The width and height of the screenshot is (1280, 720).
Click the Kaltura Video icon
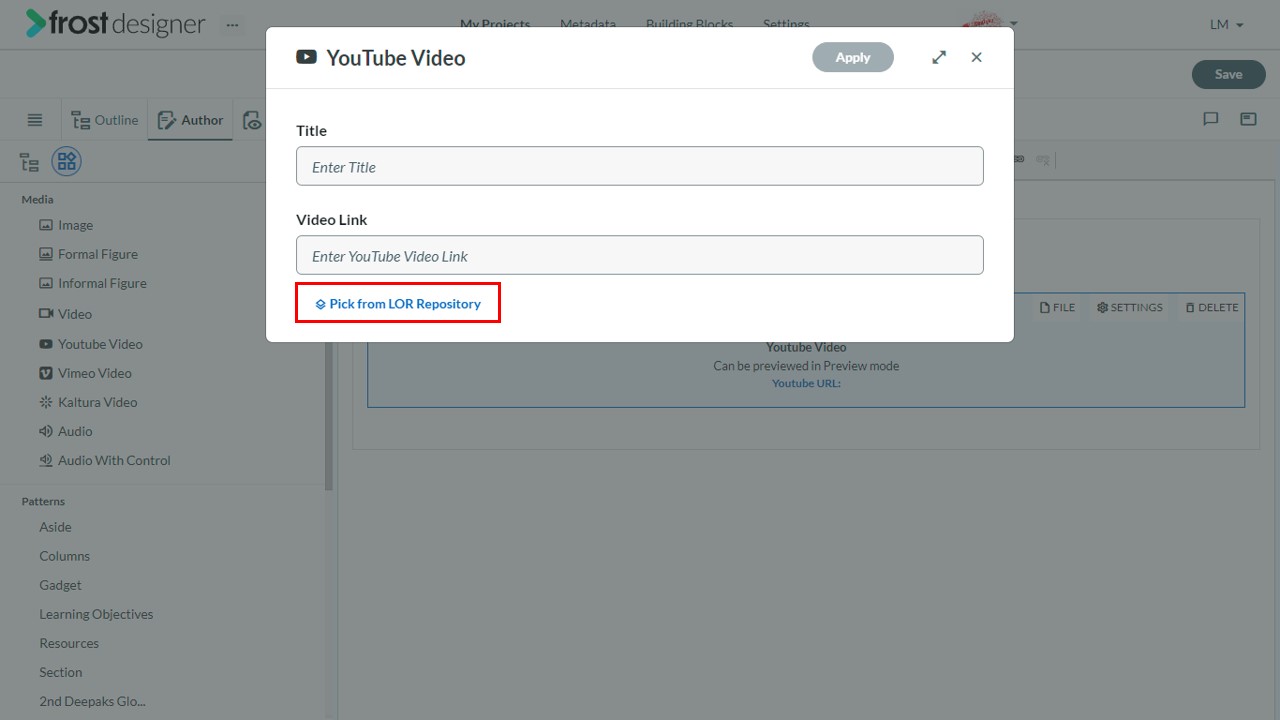pyautogui.click(x=45, y=402)
